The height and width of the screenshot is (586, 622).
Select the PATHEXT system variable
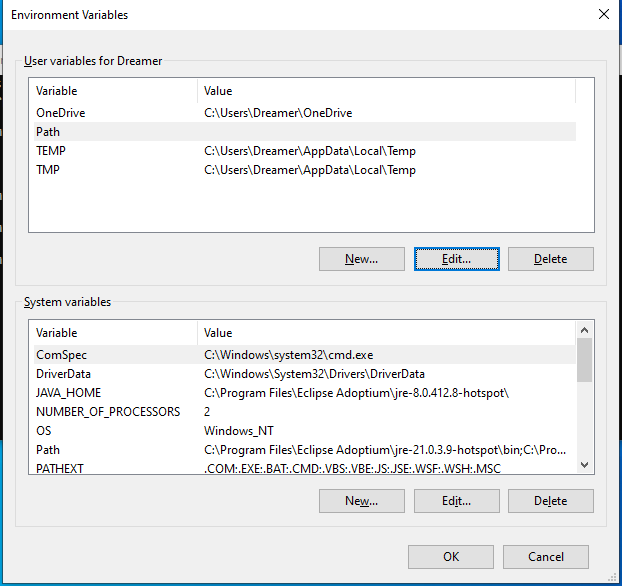305,468
